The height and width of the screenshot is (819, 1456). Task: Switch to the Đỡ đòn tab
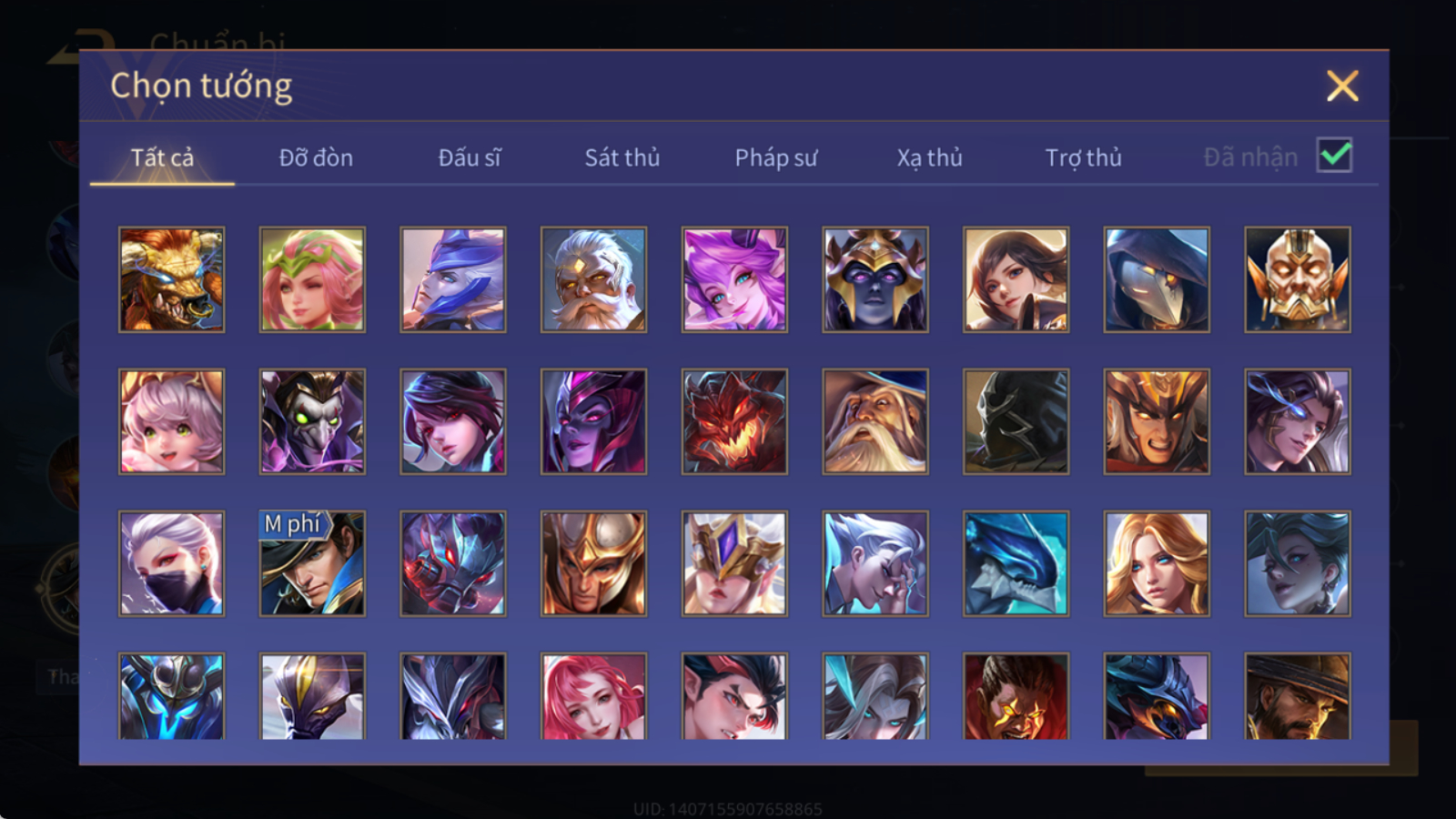(x=316, y=157)
